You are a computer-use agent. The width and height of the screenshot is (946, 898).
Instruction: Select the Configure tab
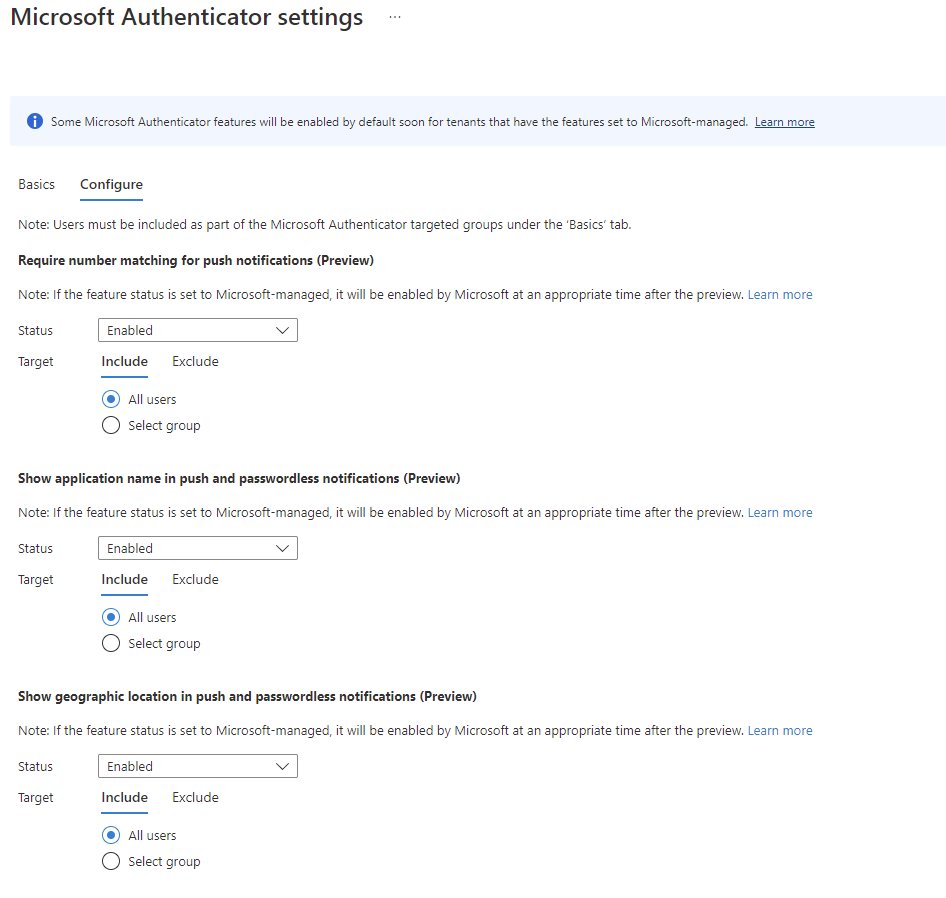tap(110, 184)
